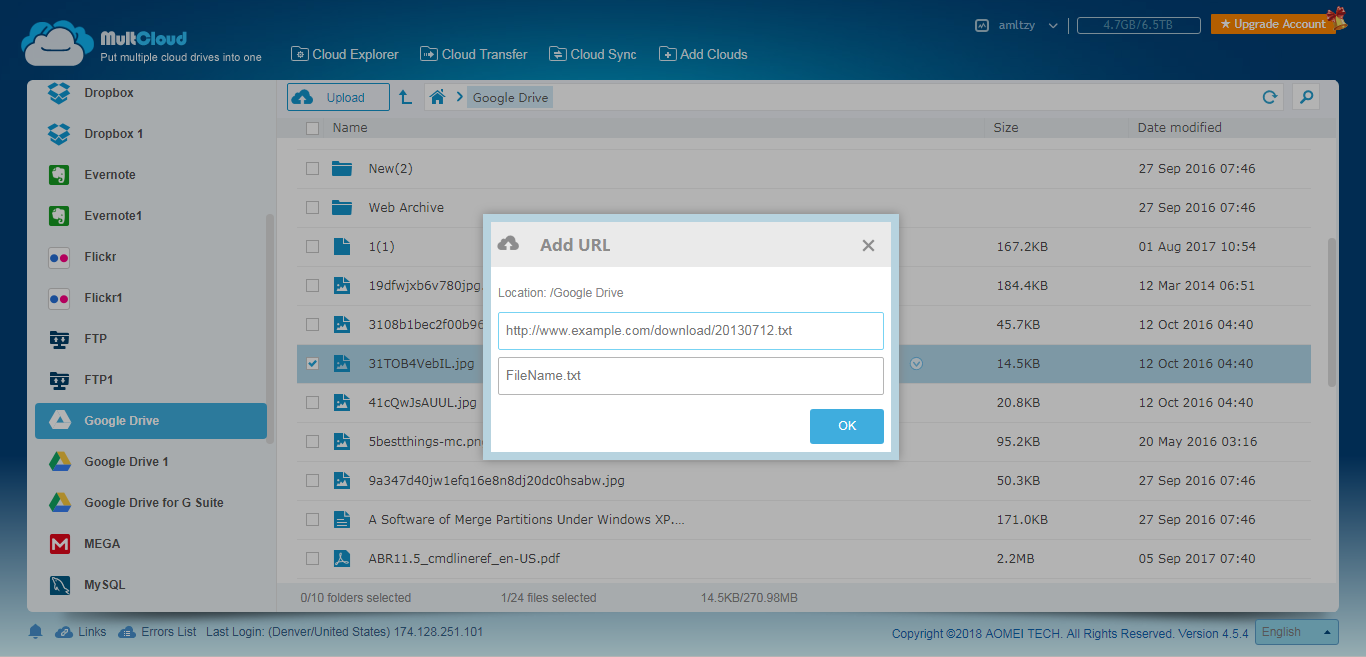Check the 9a347d40jw1efq16e8n8dj20dc0hsabw.jpg checkbox

click(x=312, y=480)
